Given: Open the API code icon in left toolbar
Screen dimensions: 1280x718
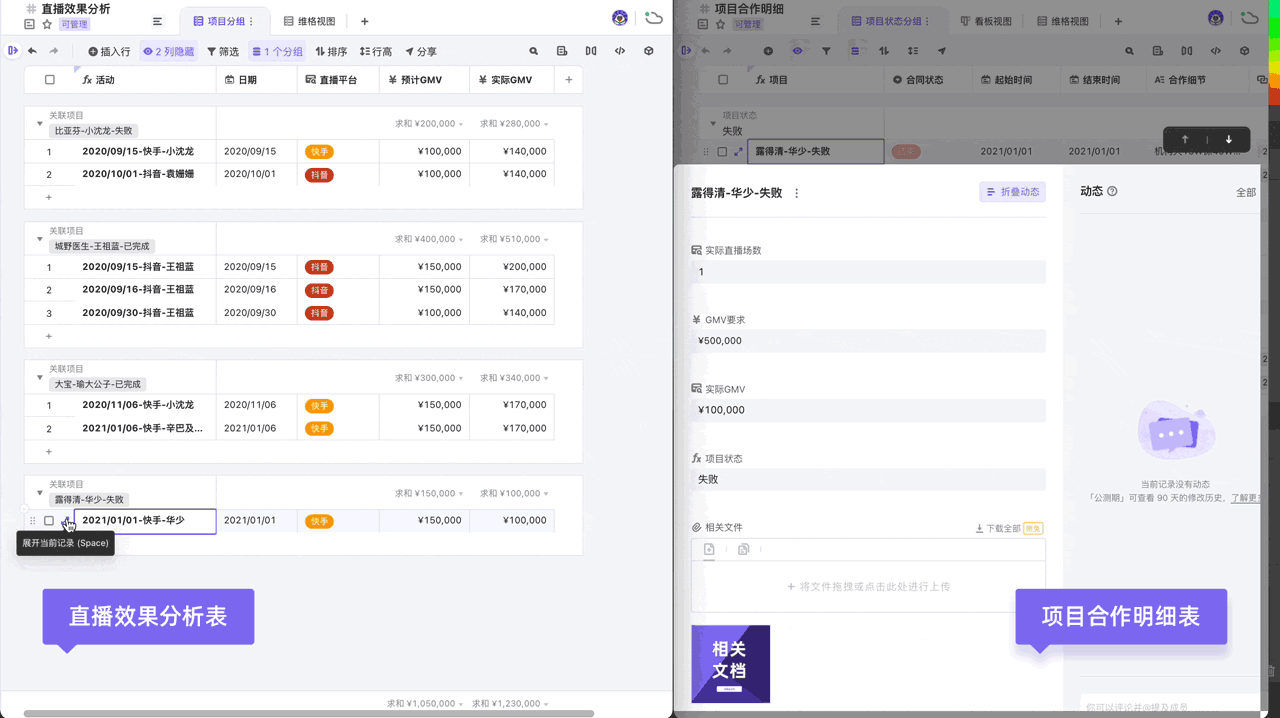Looking at the screenshot, I should pos(620,51).
